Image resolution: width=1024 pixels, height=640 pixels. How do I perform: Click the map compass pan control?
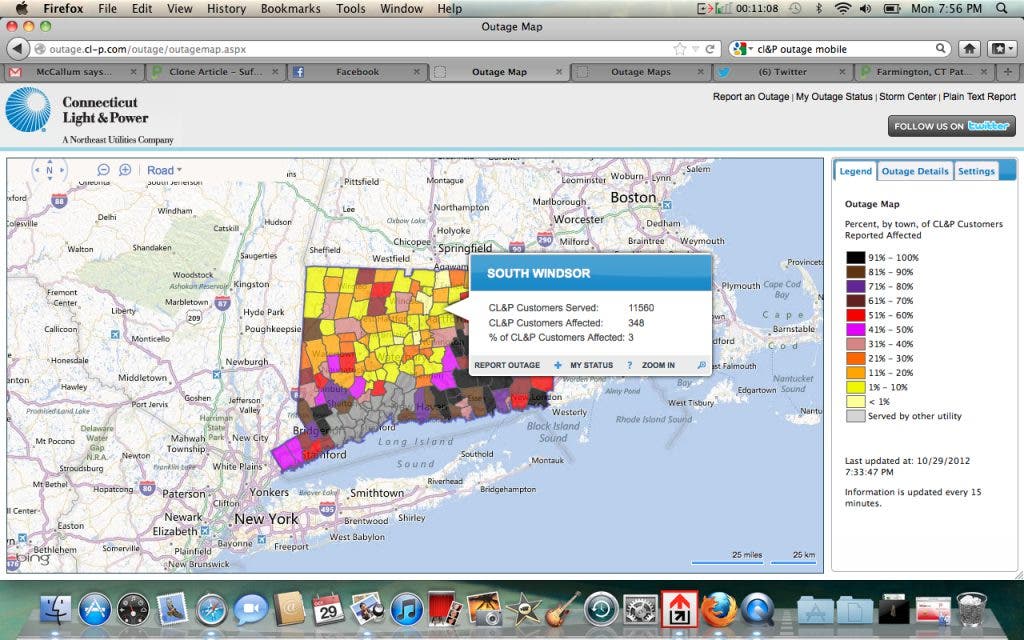(x=49, y=171)
